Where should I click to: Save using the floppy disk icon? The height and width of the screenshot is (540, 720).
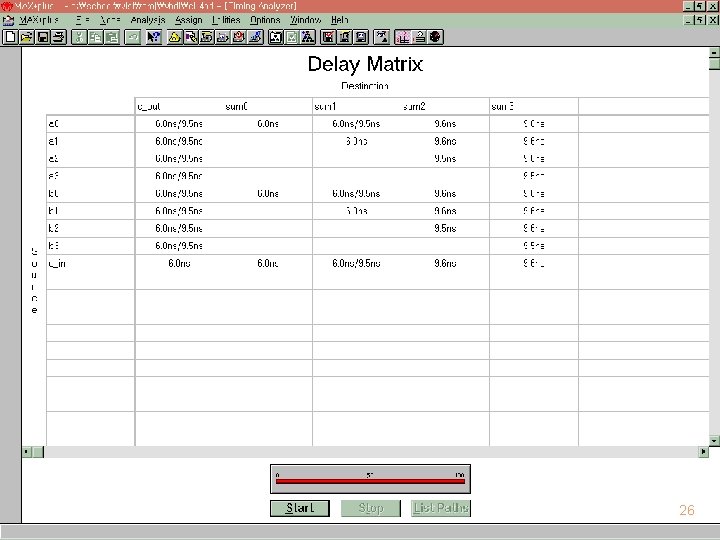point(43,37)
